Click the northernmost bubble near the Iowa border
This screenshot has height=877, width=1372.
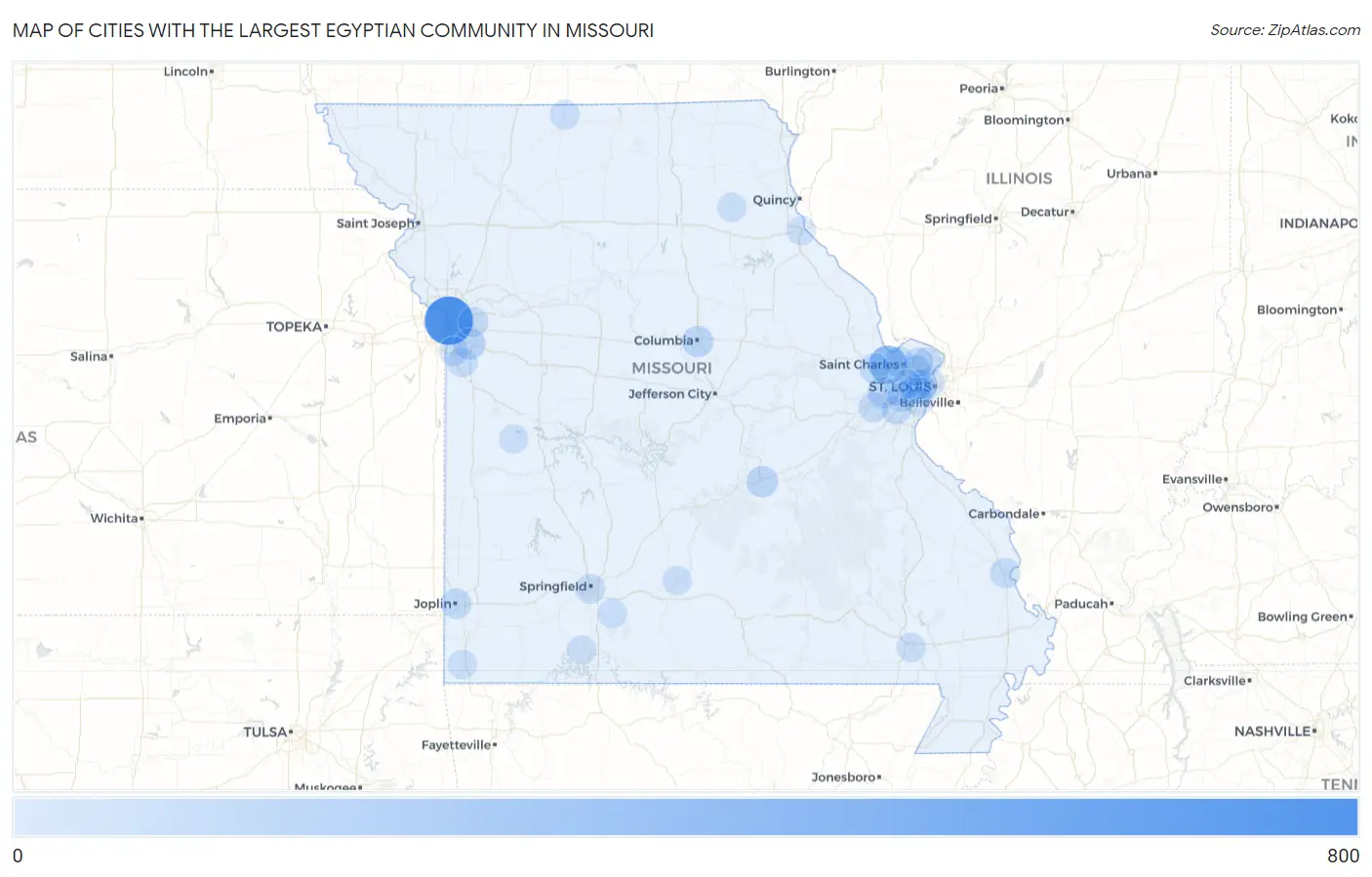point(564,115)
